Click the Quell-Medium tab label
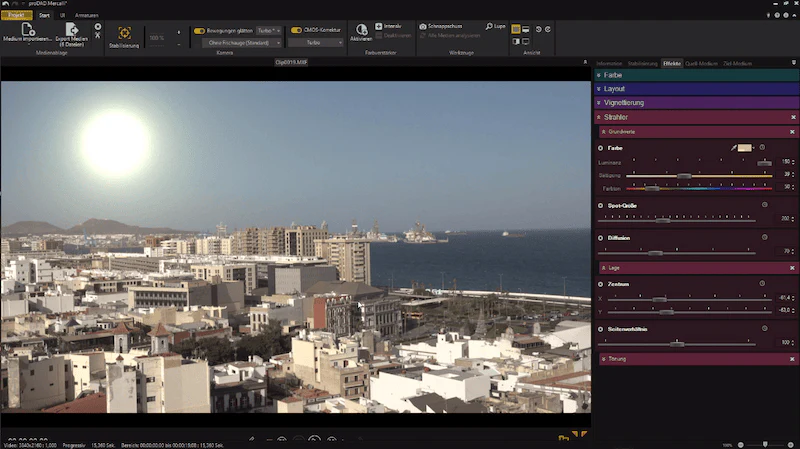 coord(701,64)
